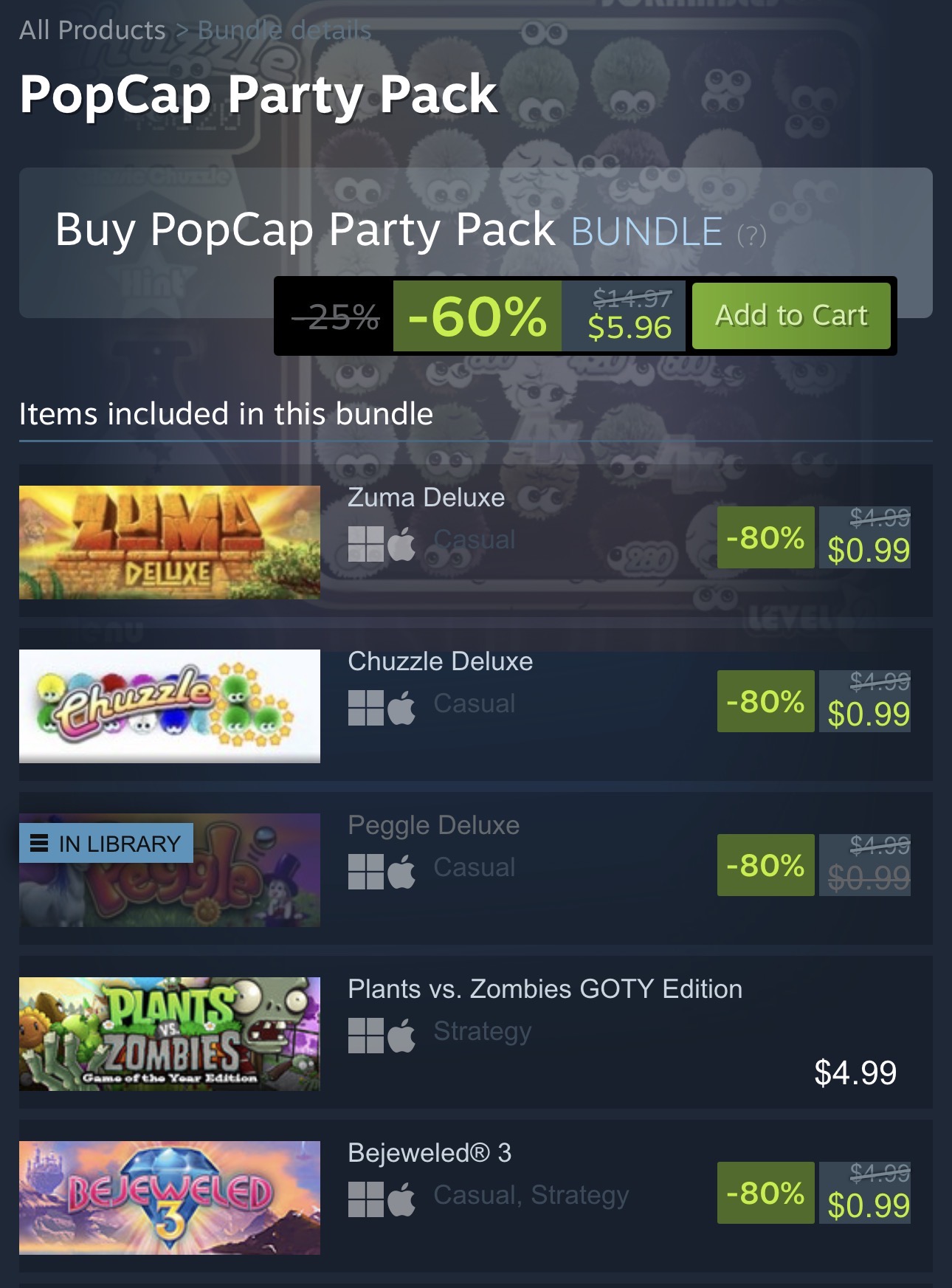Click the Windows icon under Chuzzle Deluxe

(366, 708)
